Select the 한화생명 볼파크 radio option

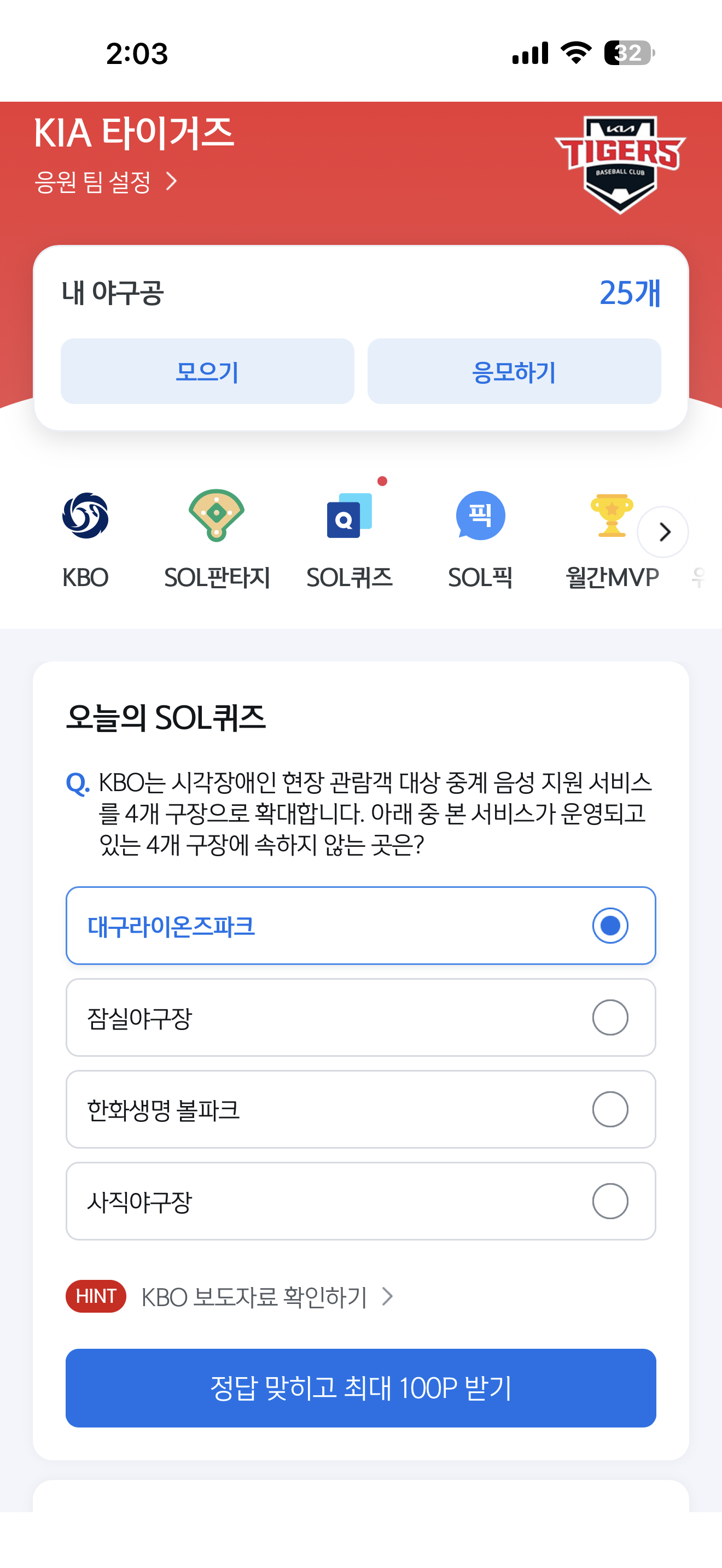point(610,1110)
